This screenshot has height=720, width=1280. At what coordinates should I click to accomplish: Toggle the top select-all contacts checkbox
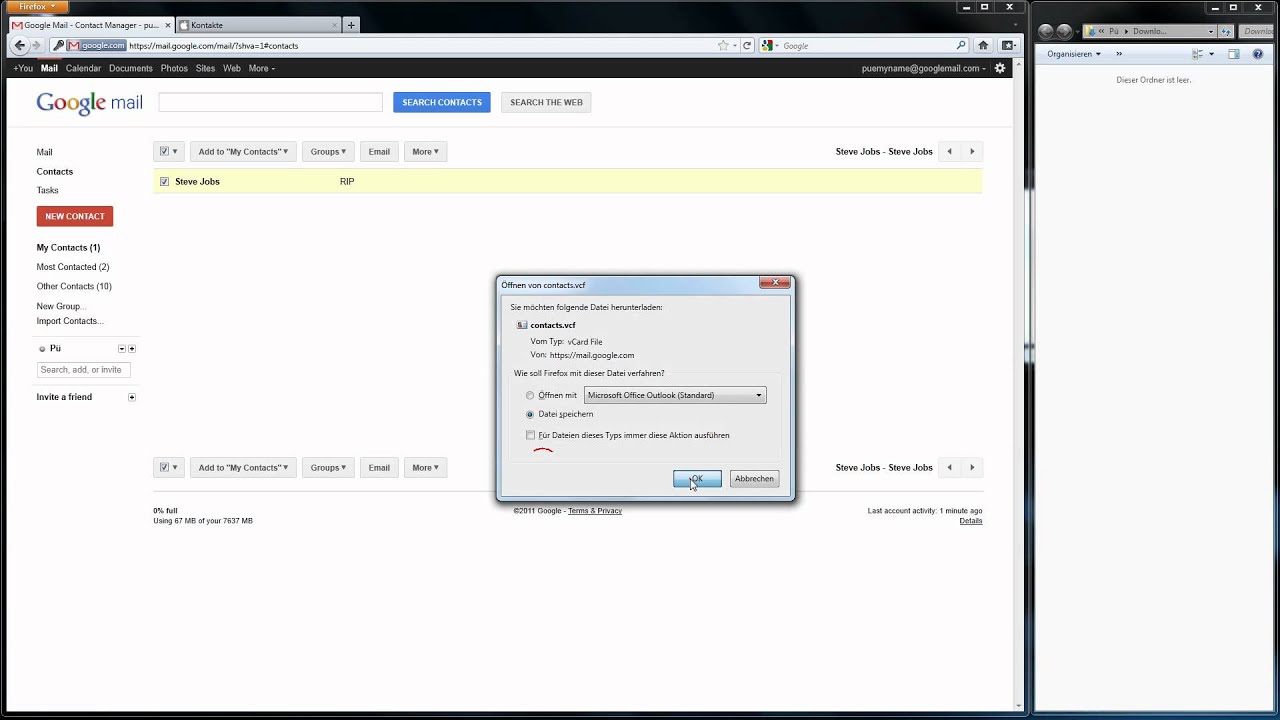click(x=164, y=152)
